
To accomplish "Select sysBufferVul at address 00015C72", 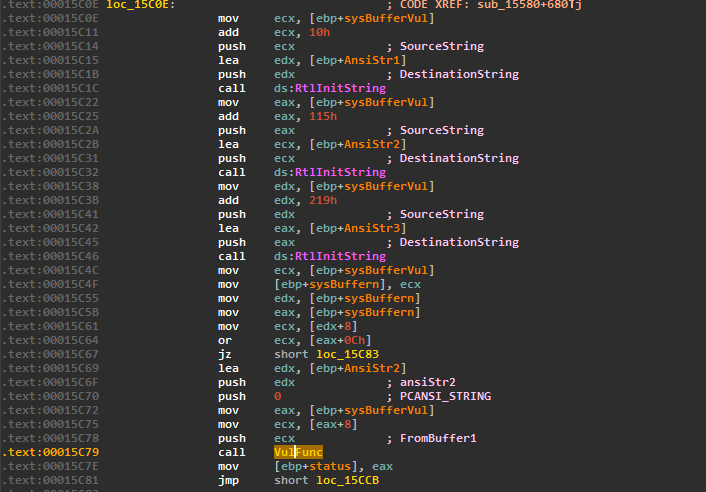I will pyautogui.click(x=386, y=410).
